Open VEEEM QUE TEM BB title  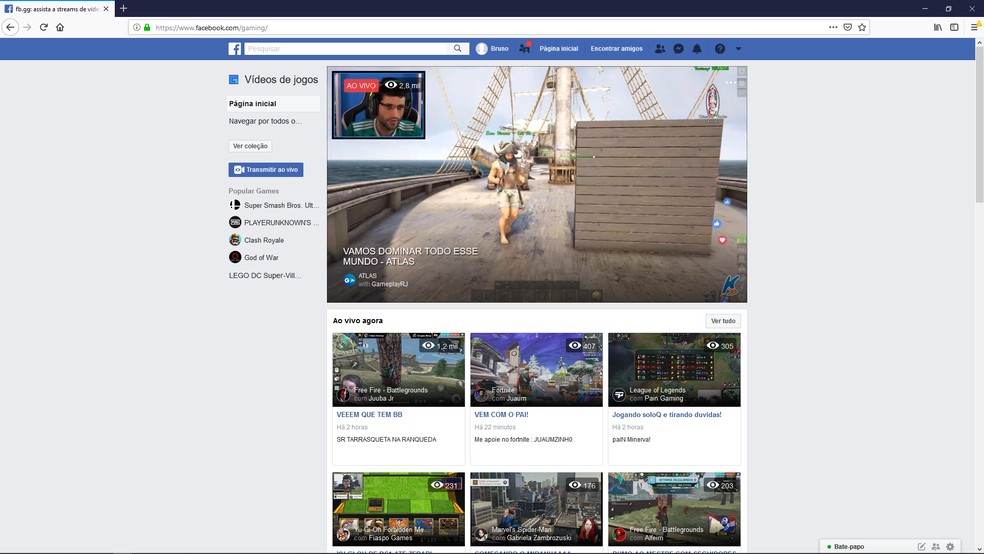click(x=369, y=415)
